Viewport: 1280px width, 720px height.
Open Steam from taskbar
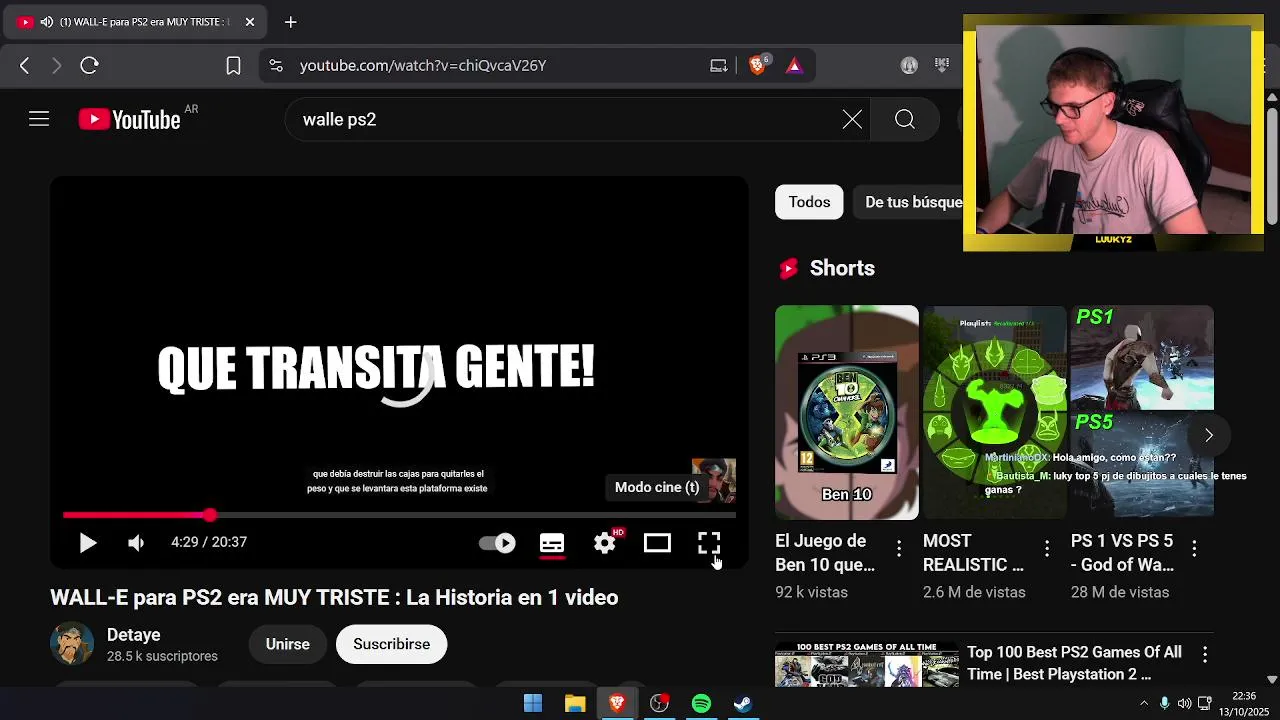(x=743, y=703)
